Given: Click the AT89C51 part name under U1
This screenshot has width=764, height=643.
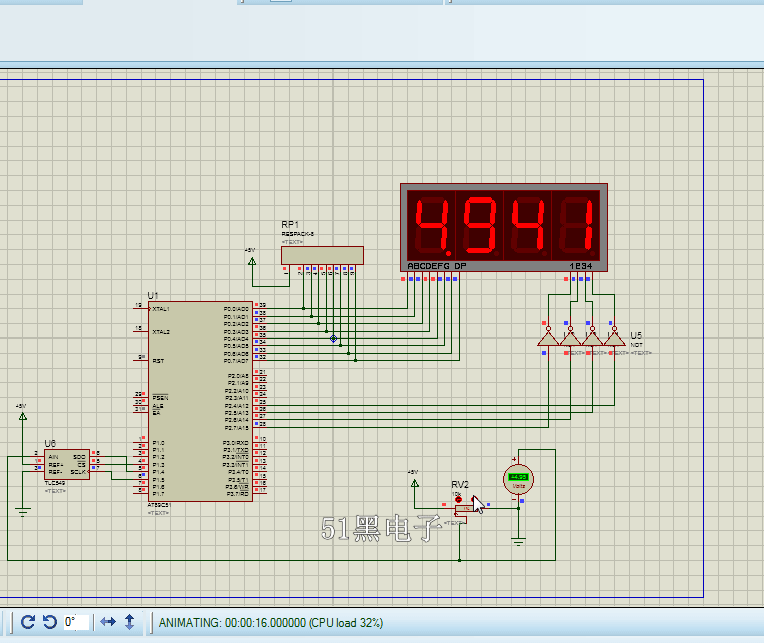Looking at the screenshot, I should (159, 505).
